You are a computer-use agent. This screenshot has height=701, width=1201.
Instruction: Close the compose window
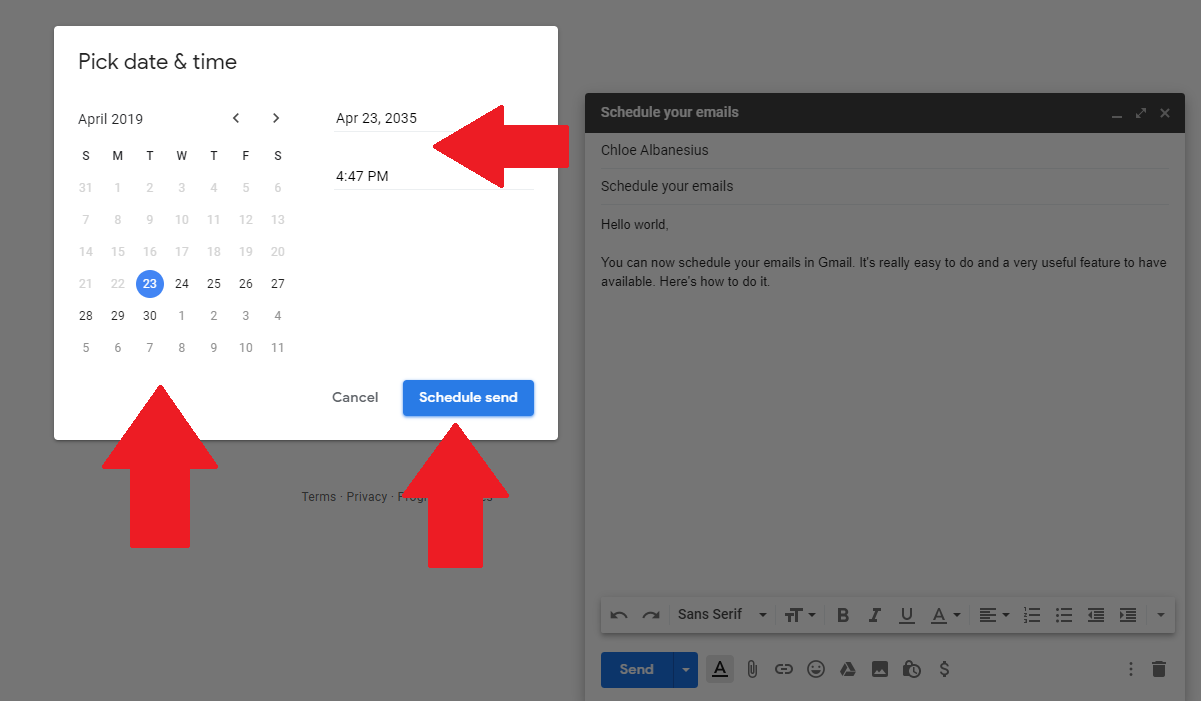1165,113
